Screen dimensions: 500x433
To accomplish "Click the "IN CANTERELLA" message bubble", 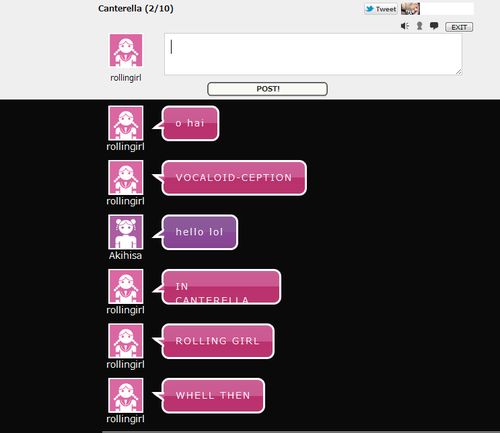I will [x=221, y=287].
